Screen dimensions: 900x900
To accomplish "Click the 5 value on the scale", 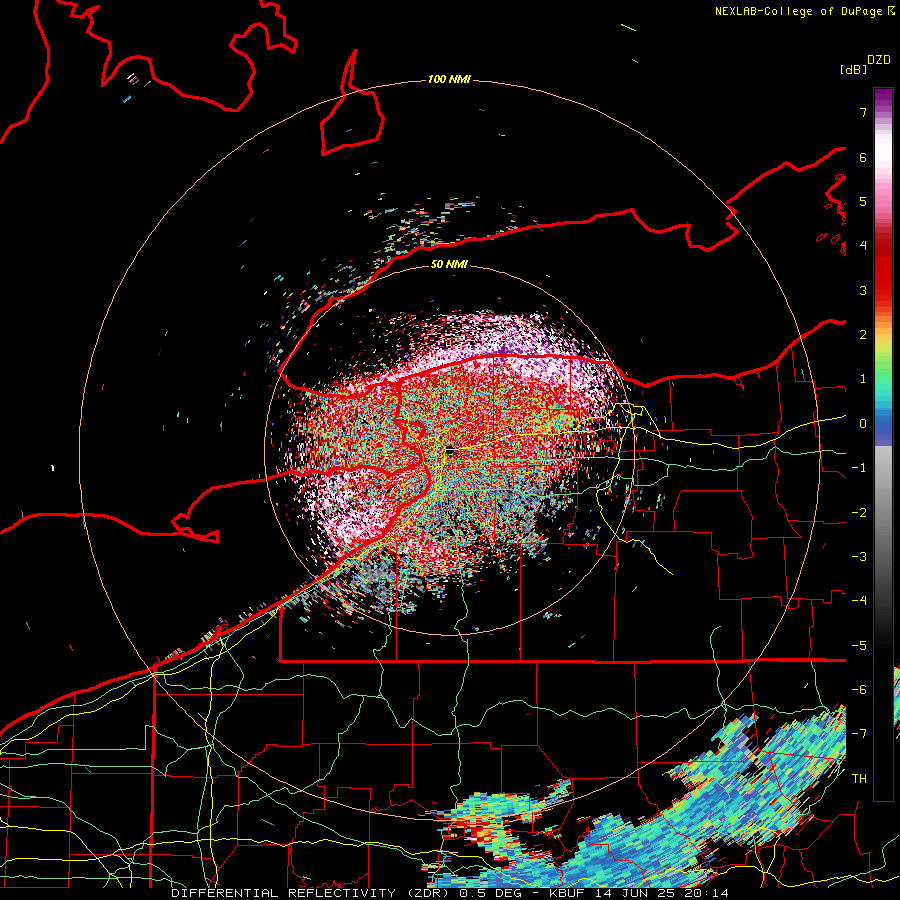I will (863, 201).
